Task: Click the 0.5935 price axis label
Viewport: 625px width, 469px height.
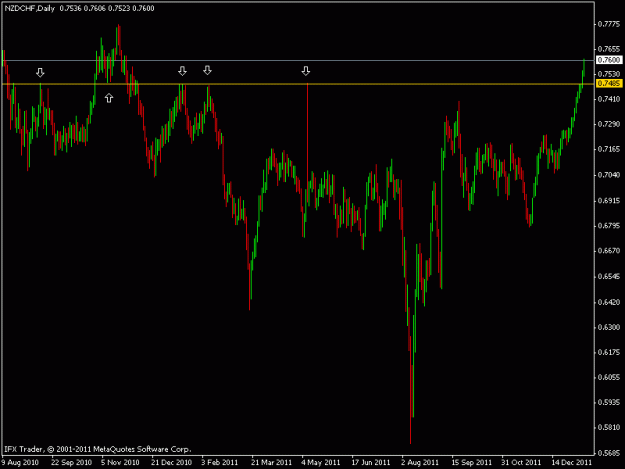Action: (x=609, y=402)
